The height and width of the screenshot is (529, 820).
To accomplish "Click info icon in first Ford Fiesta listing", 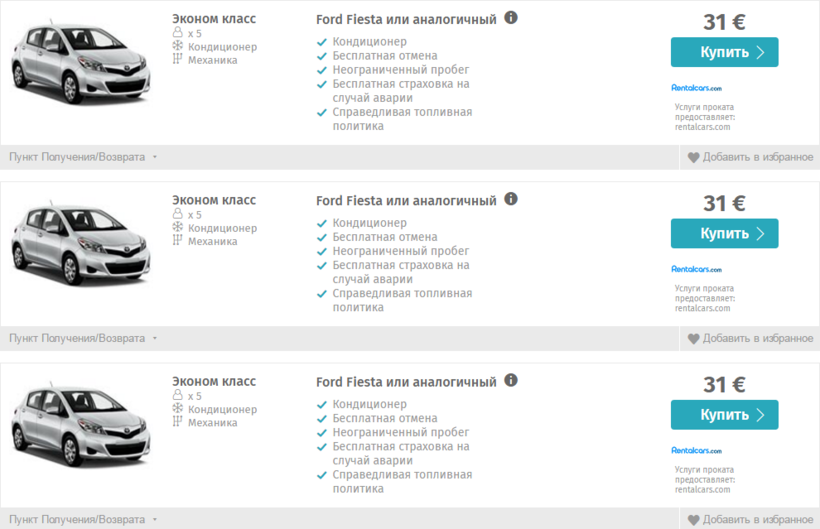I will [511, 18].
